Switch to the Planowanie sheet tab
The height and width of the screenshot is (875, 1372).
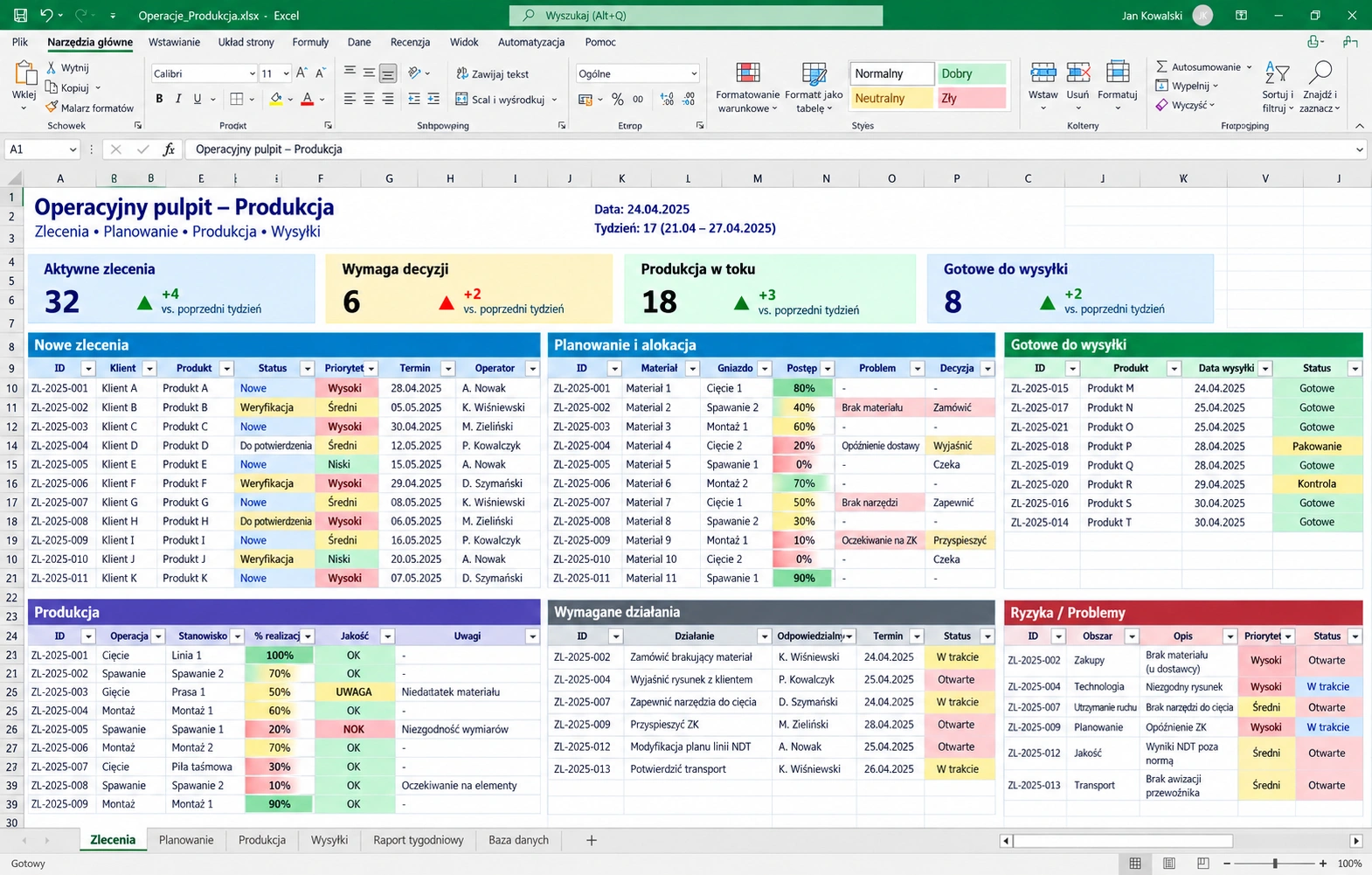pyautogui.click(x=186, y=840)
